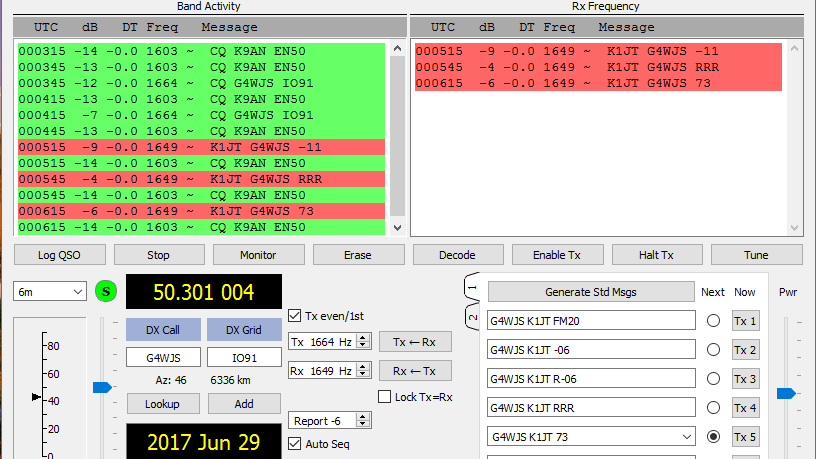This screenshot has width=816, height=459.
Task: Toggle the Monitor button
Action: 258,255
